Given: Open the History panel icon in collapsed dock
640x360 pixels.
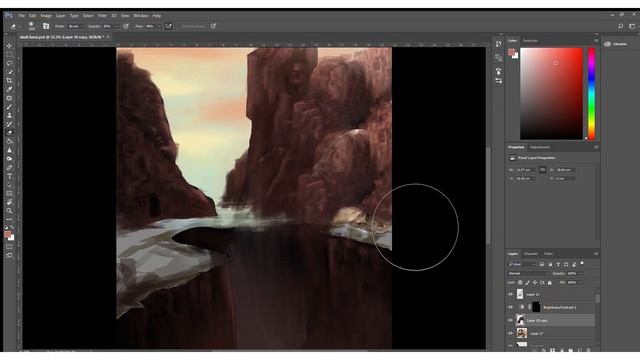Looking at the screenshot, I should click(498, 44).
